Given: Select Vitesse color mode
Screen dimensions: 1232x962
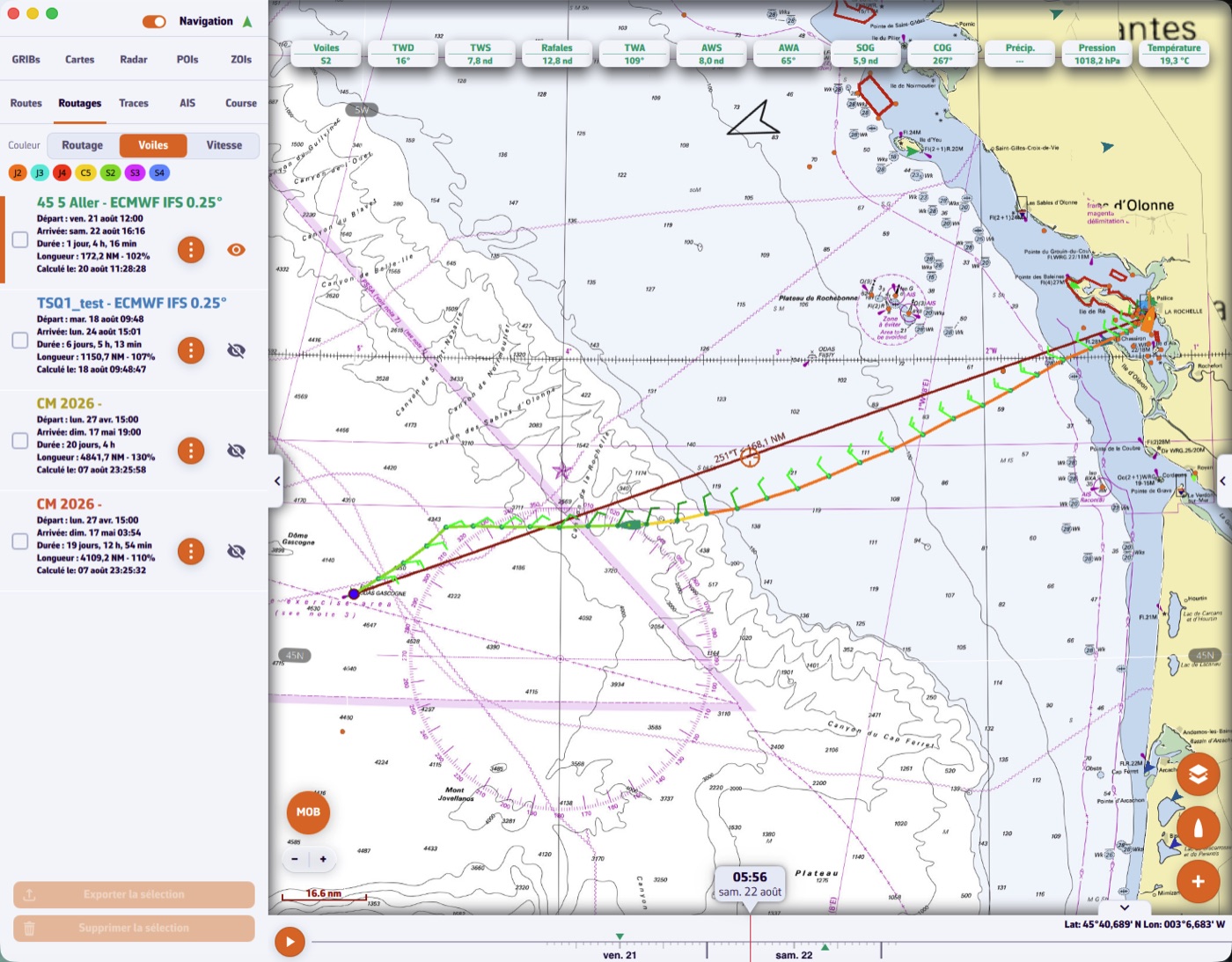Looking at the screenshot, I should point(224,145).
